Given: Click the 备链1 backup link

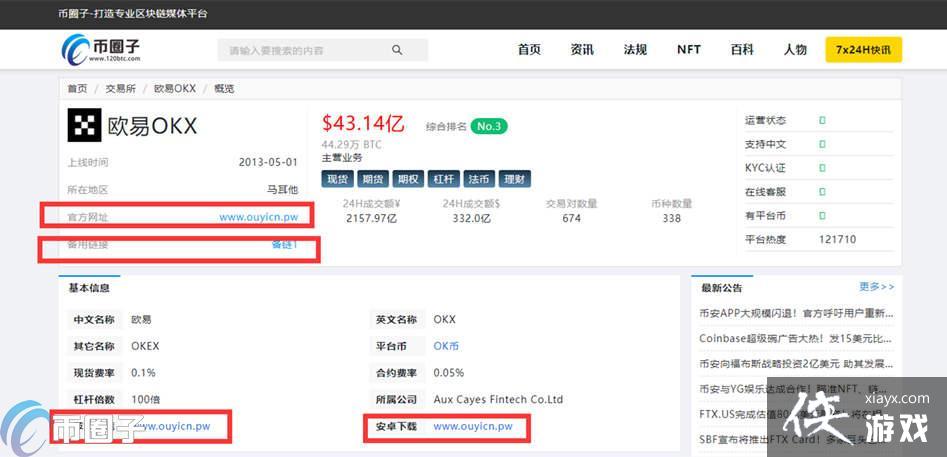Looking at the screenshot, I should 284,244.
